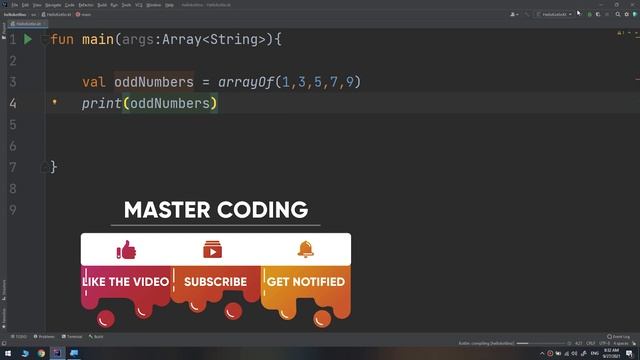Change indentation via 4 spaces indicator
The height and width of the screenshot is (360, 640).
[621, 344]
